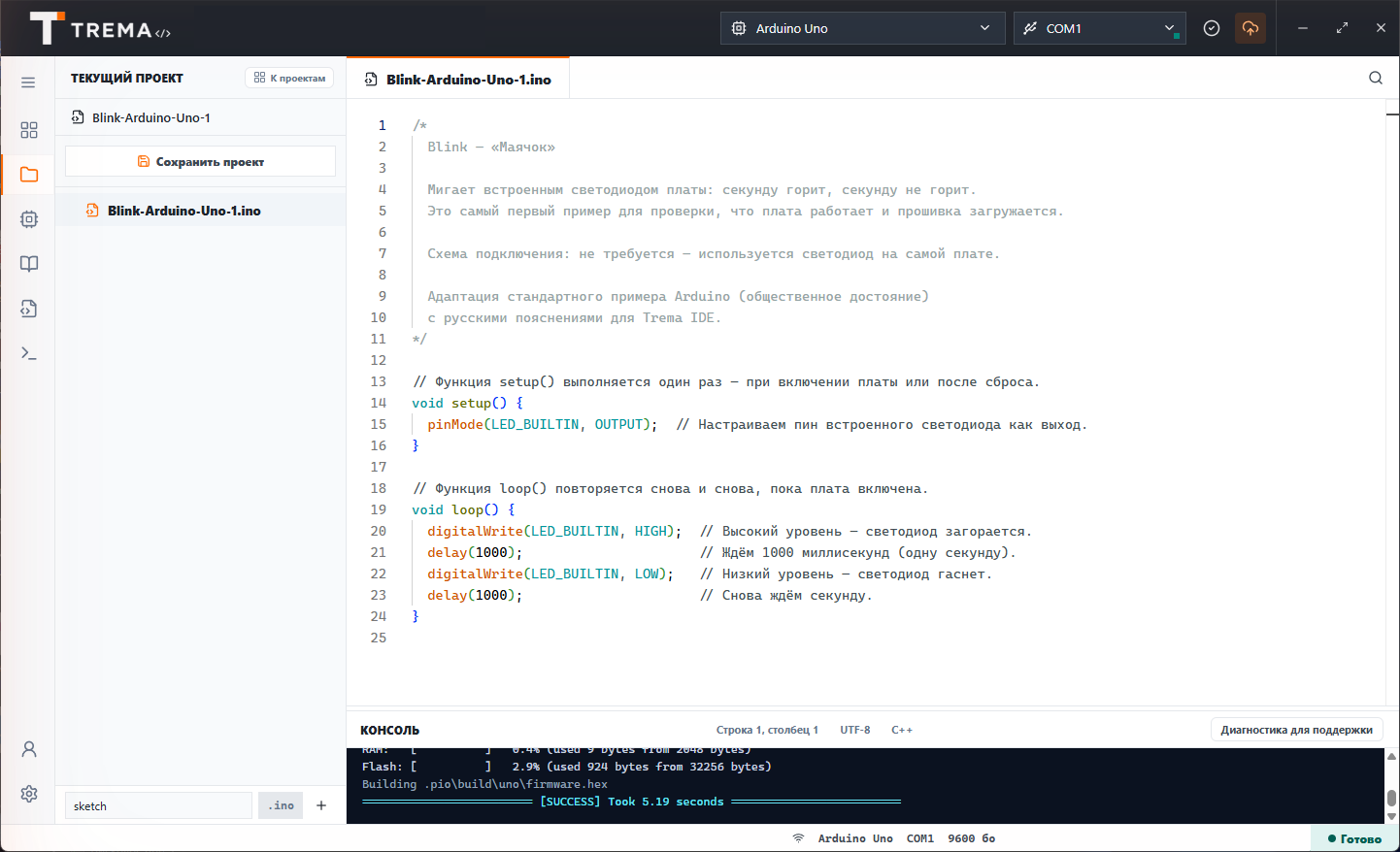Click the «[SUCCESS] Took 5.19 seconds» console line

tap(631, 802)
